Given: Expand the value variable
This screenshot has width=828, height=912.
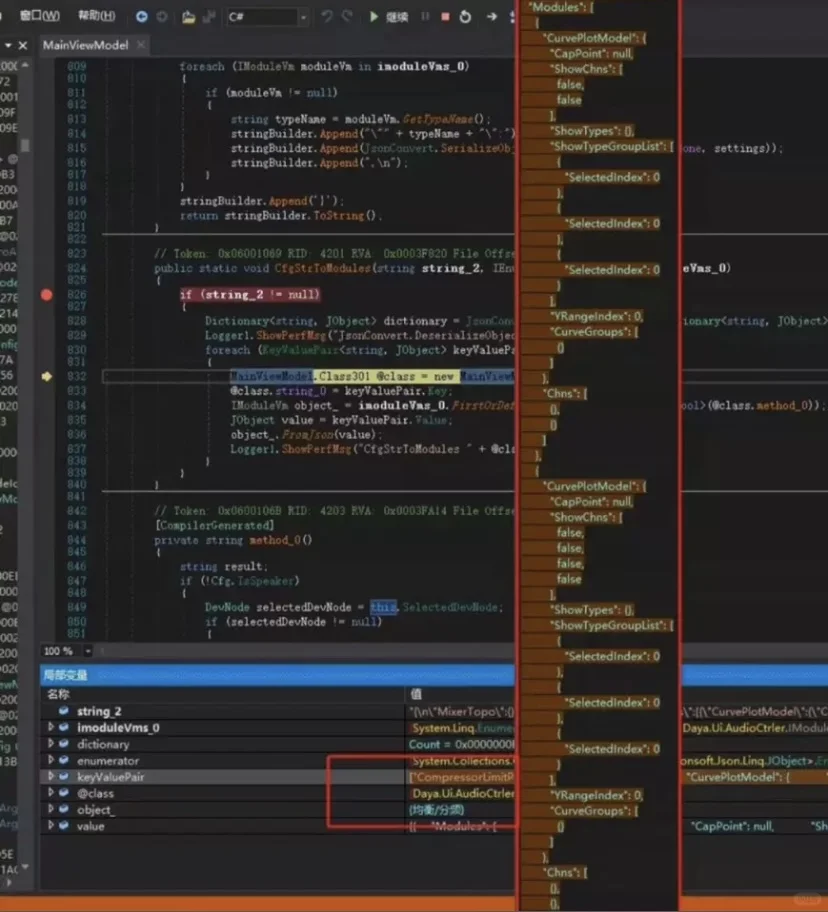Looking at the screenshot, I should (x=51, y=825).
